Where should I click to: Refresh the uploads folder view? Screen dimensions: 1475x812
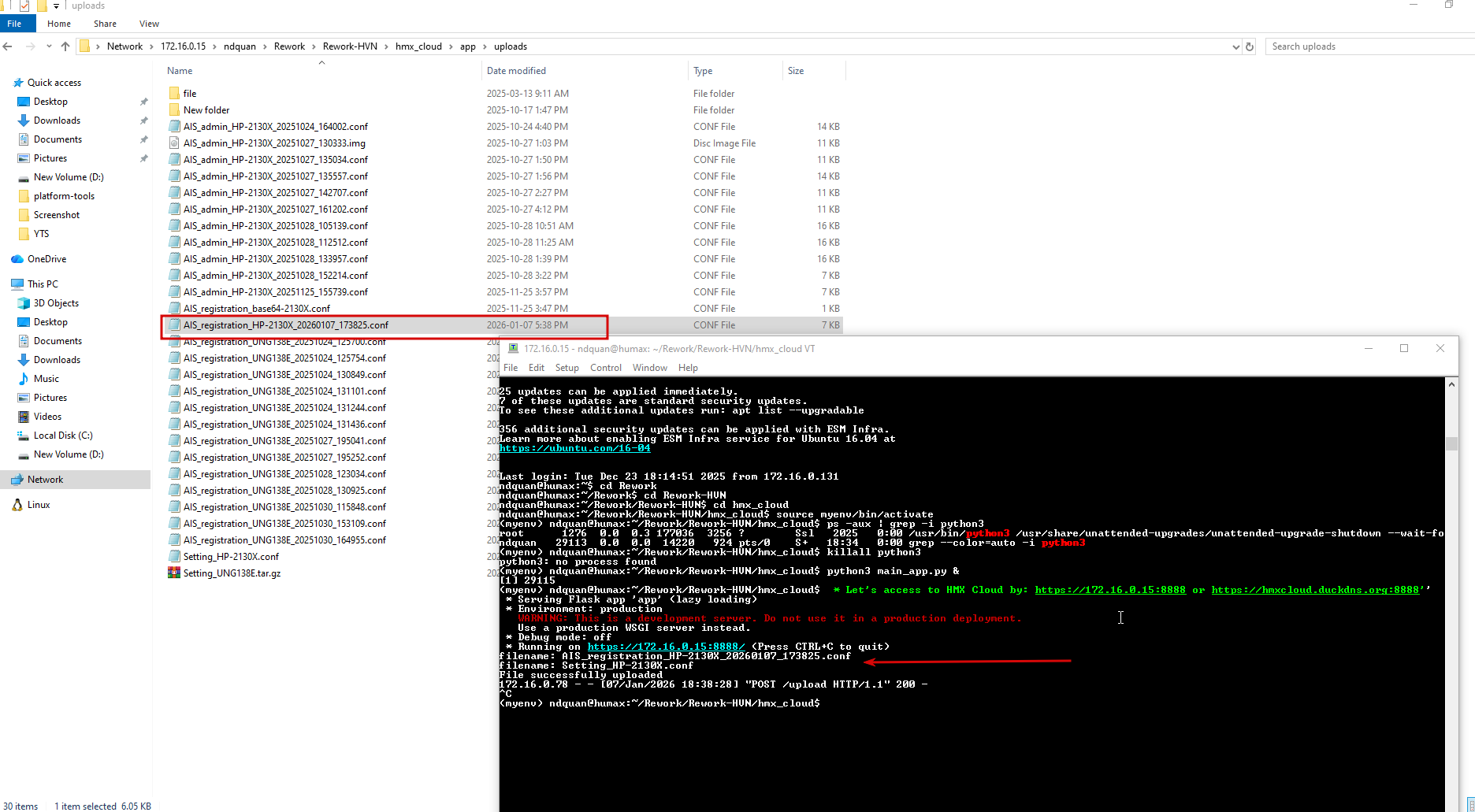1250,46
